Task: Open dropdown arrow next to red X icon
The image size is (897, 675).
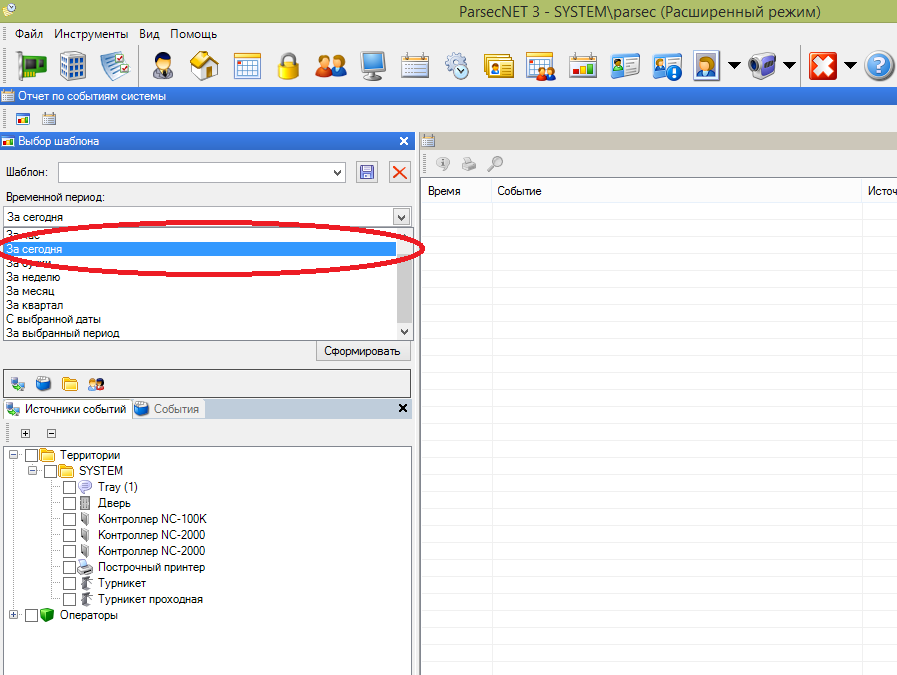Action: tap(850, 66)
